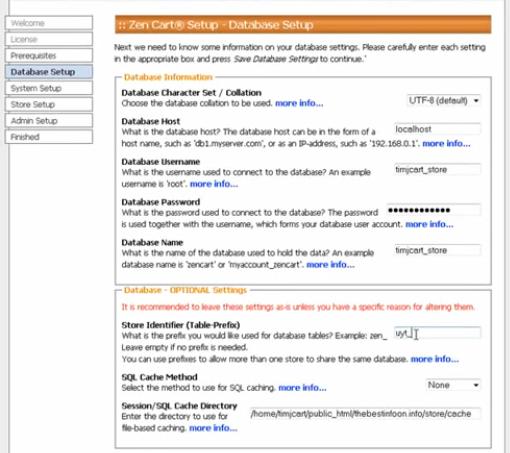The height and width of the screenshot is (453, 510).
Task: Open the Admin Setup step
Action: (x=49, y=121)
